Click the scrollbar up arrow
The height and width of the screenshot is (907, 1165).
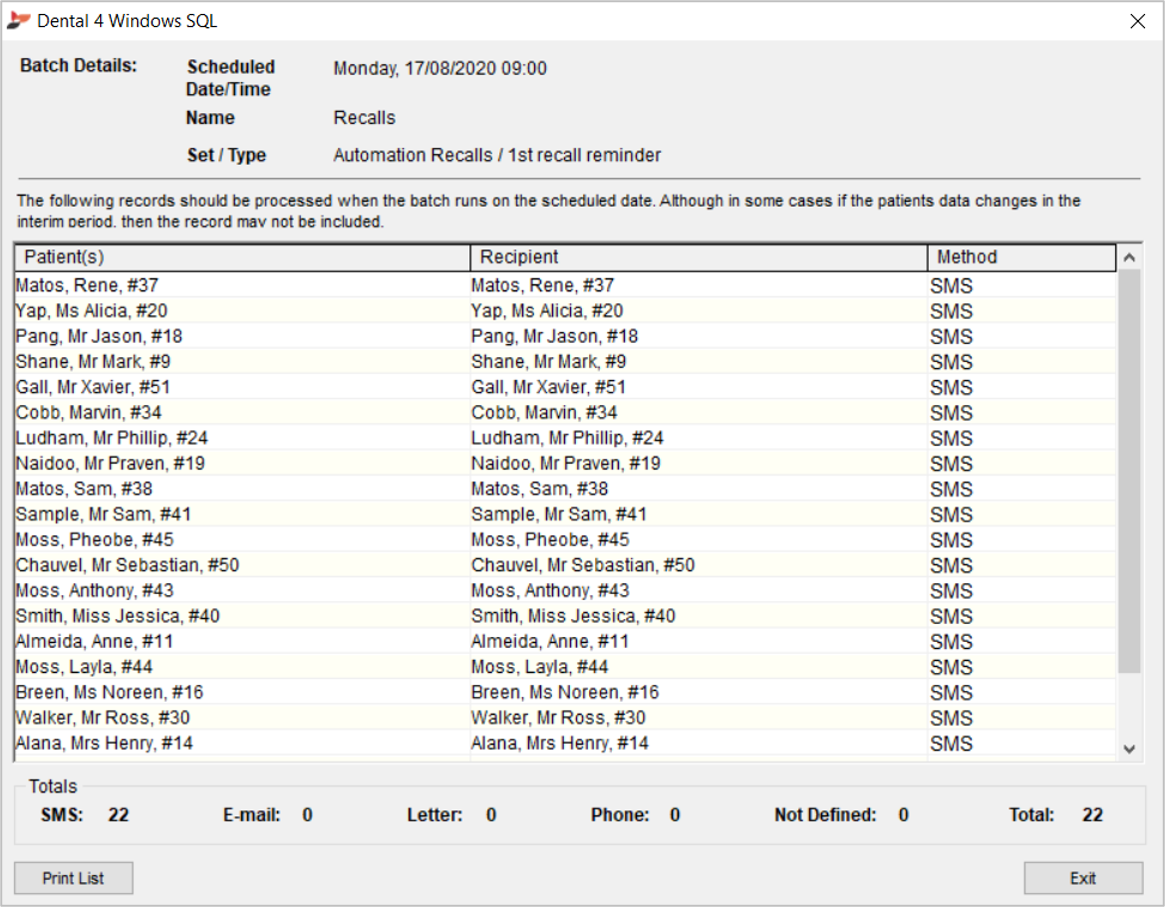1129,257
